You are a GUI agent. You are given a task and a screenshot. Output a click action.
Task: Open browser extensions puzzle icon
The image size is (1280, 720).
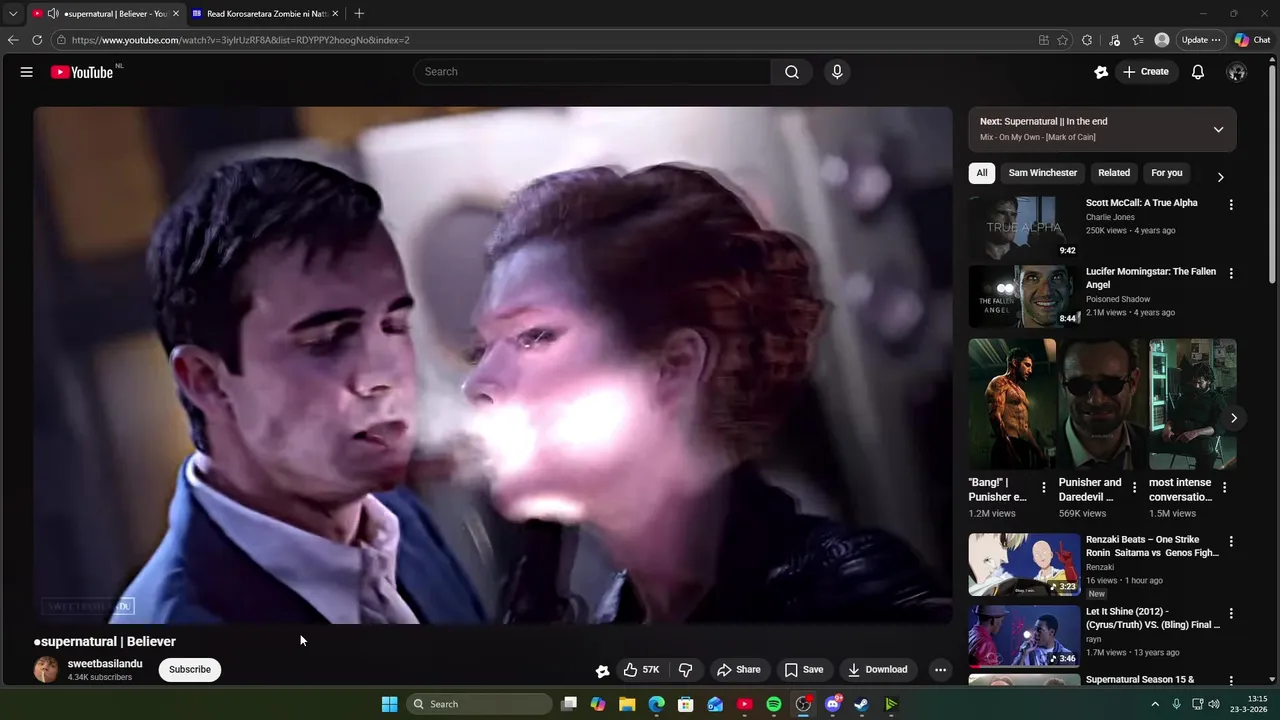coord(1087,40)
